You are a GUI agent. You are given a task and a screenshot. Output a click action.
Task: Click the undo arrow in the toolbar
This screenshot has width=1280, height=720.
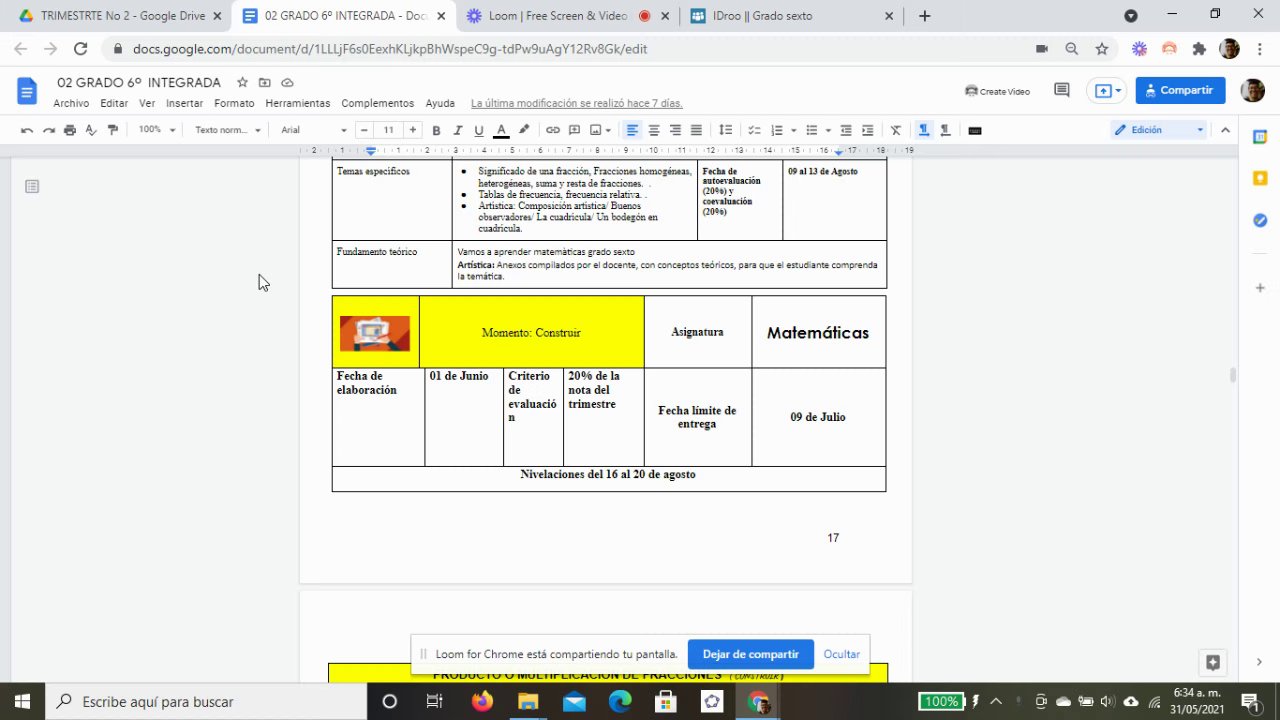pyautogui.click(x=27, y=130)
